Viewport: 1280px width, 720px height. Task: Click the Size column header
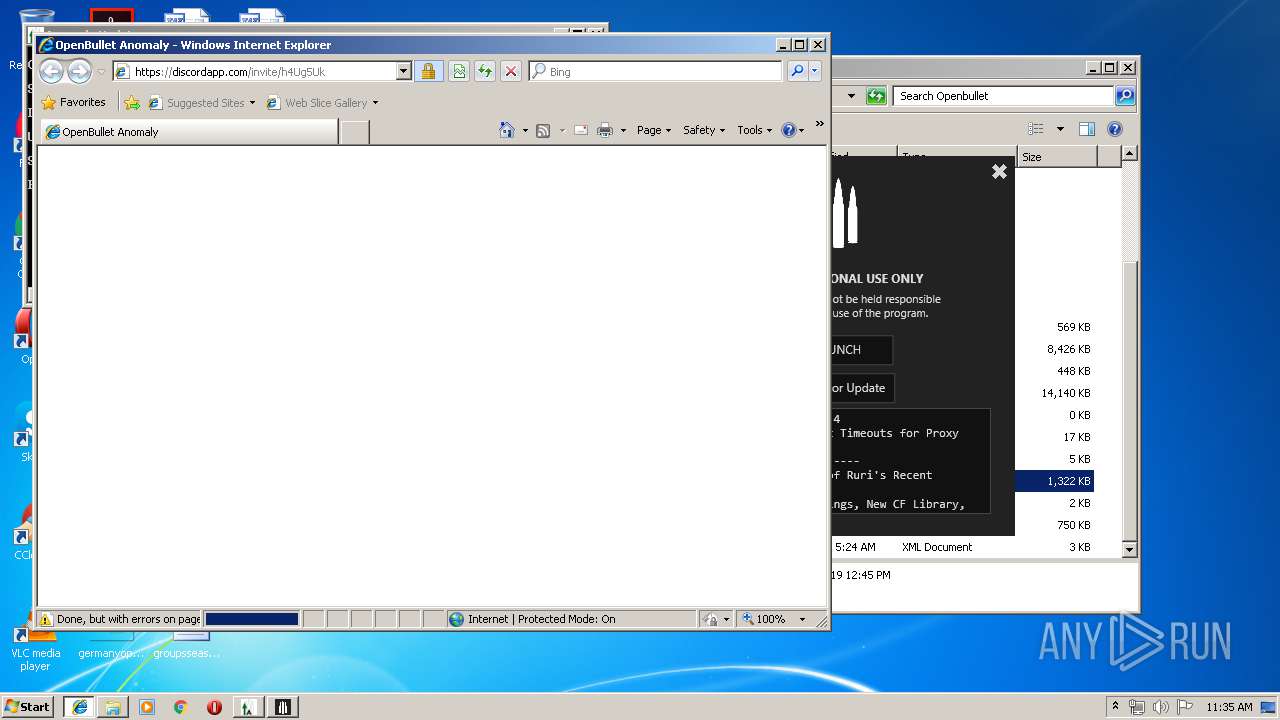tap(1057, 157)
